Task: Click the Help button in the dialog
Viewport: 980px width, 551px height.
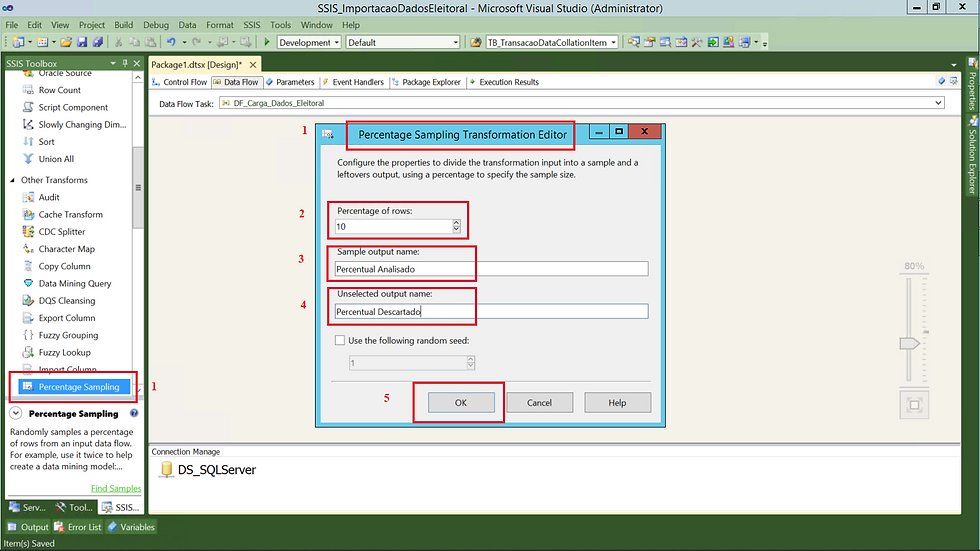Action: (618, 403)
